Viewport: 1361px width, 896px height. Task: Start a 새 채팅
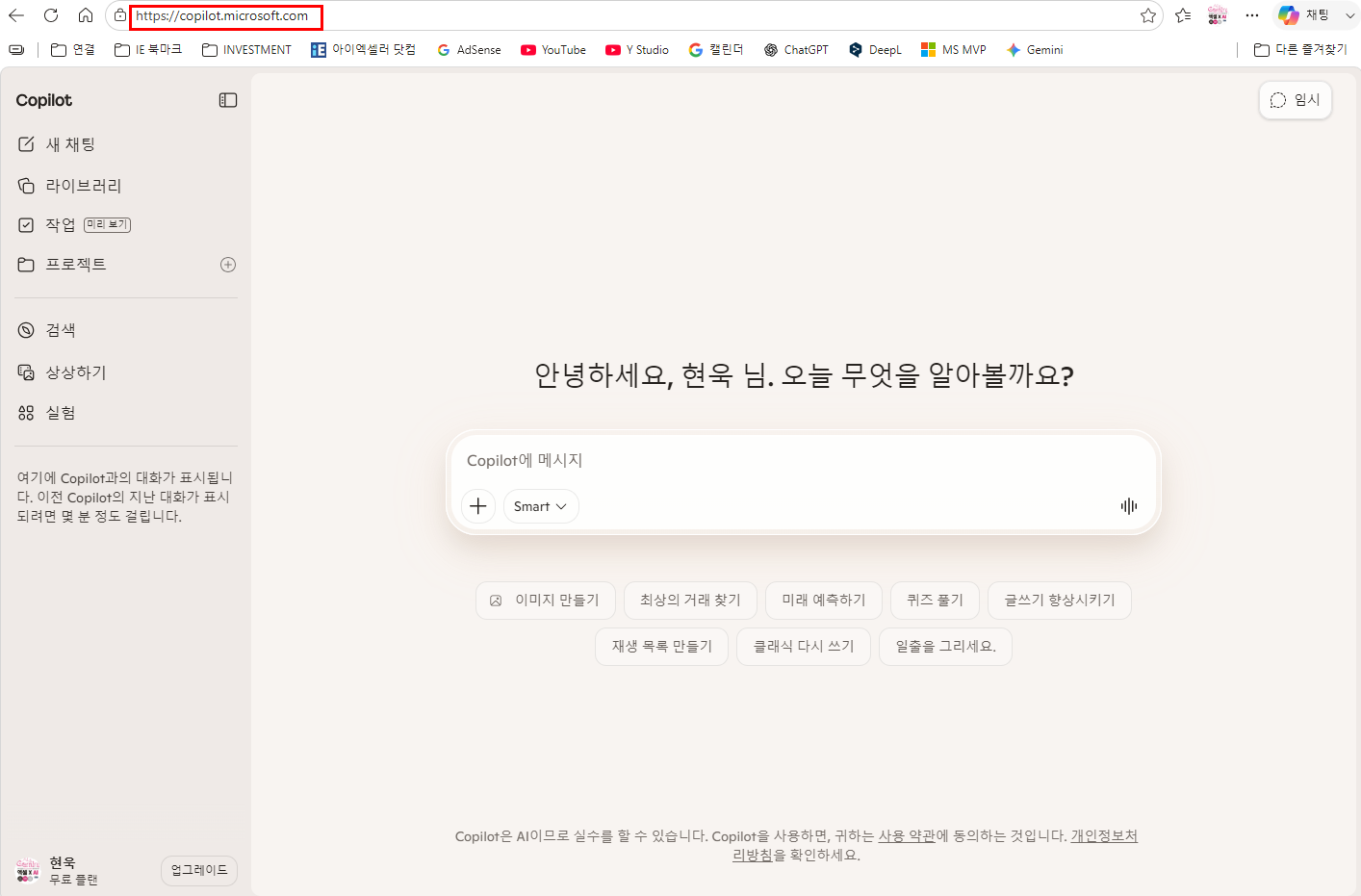[126, 144]
